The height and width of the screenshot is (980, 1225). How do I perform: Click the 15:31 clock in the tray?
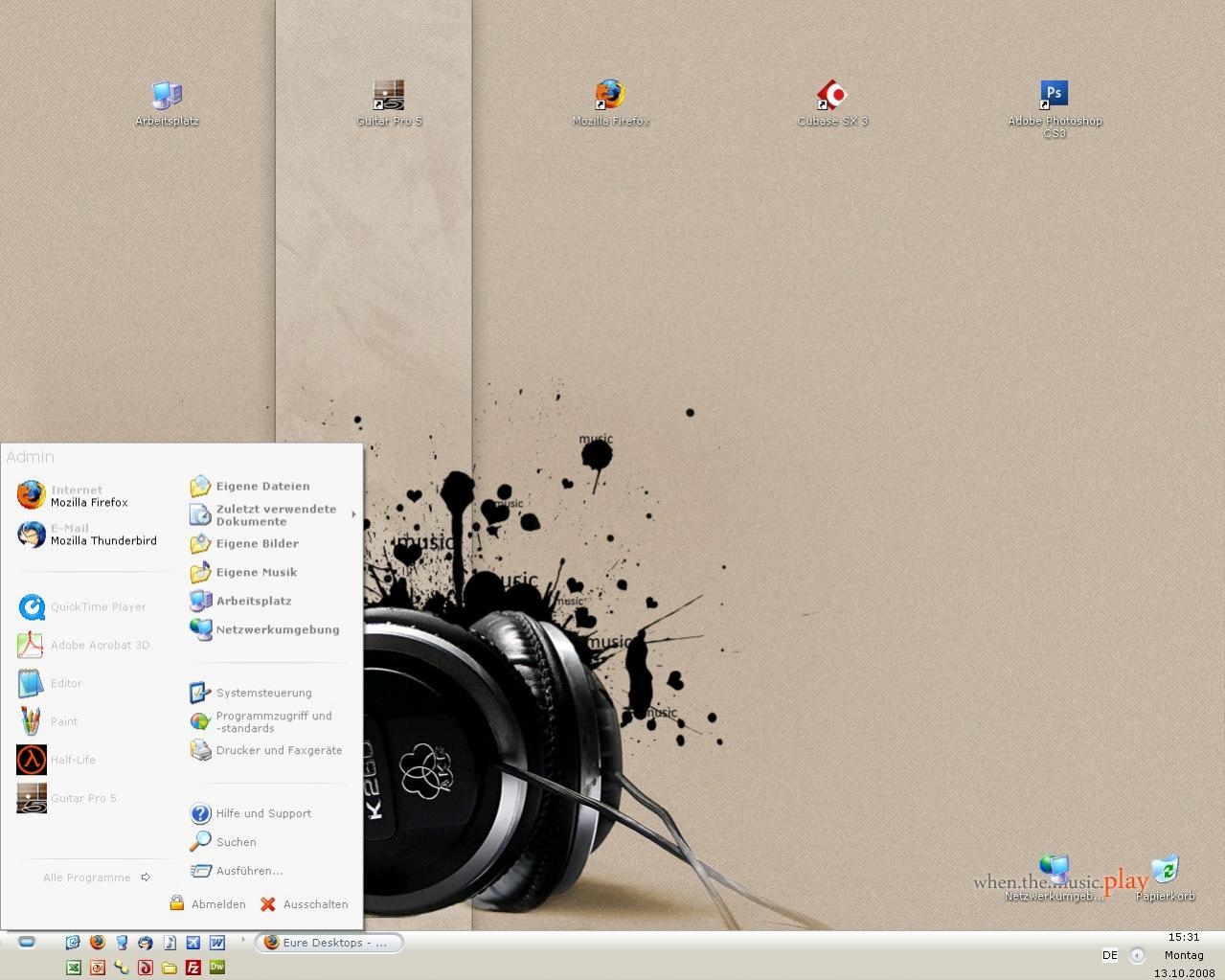[1184, 937]
